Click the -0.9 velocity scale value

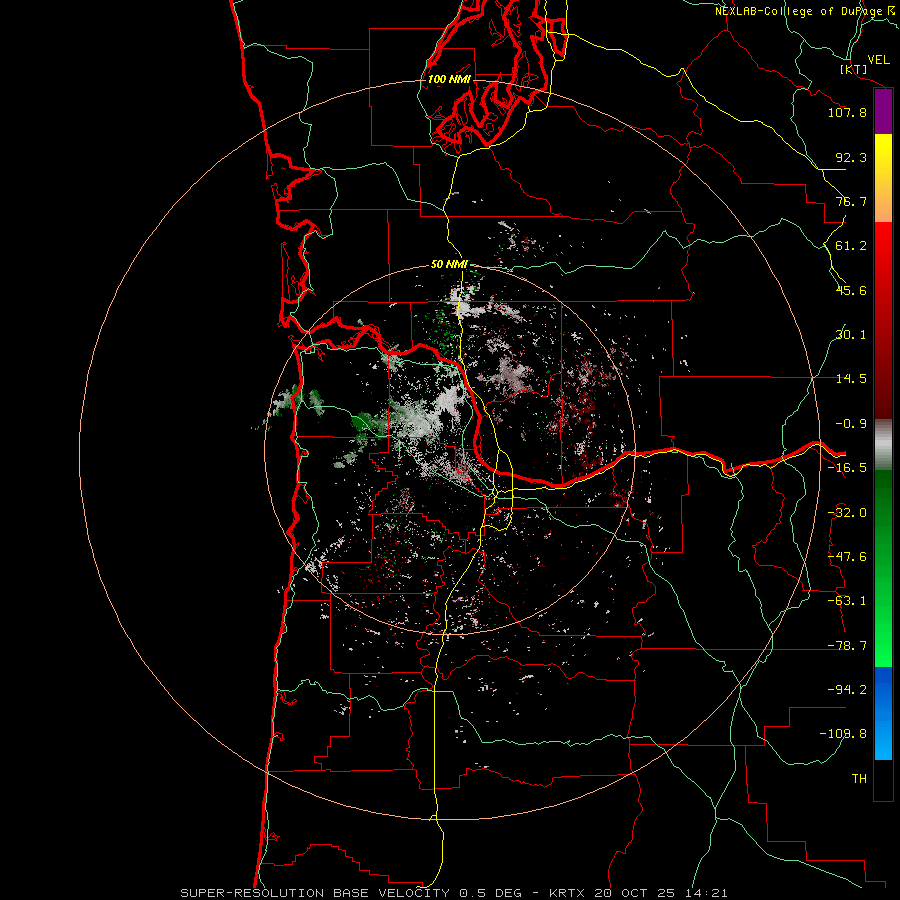coord(851,424)
